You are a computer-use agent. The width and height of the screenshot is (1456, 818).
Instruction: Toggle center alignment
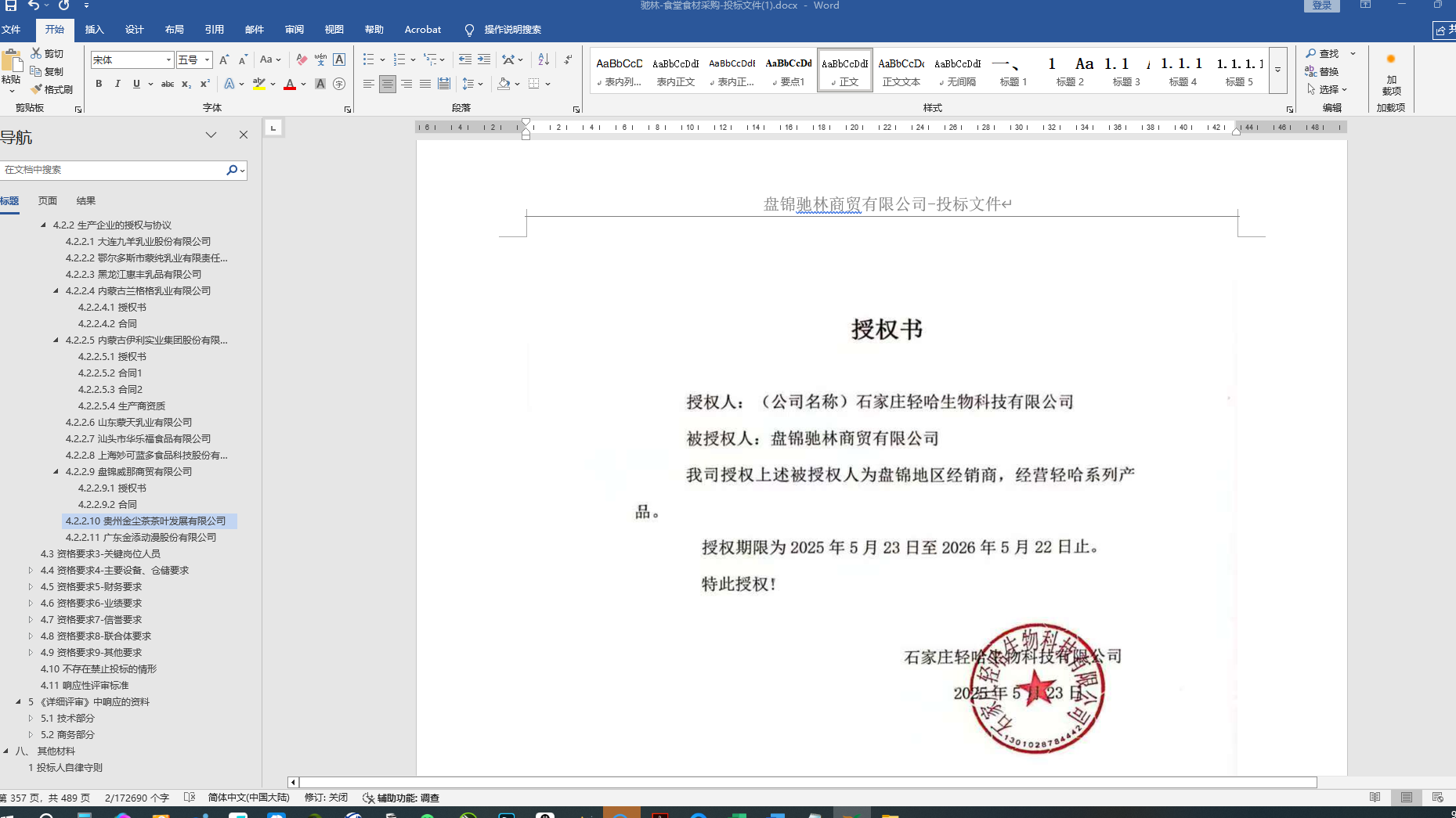coord(388,84)
